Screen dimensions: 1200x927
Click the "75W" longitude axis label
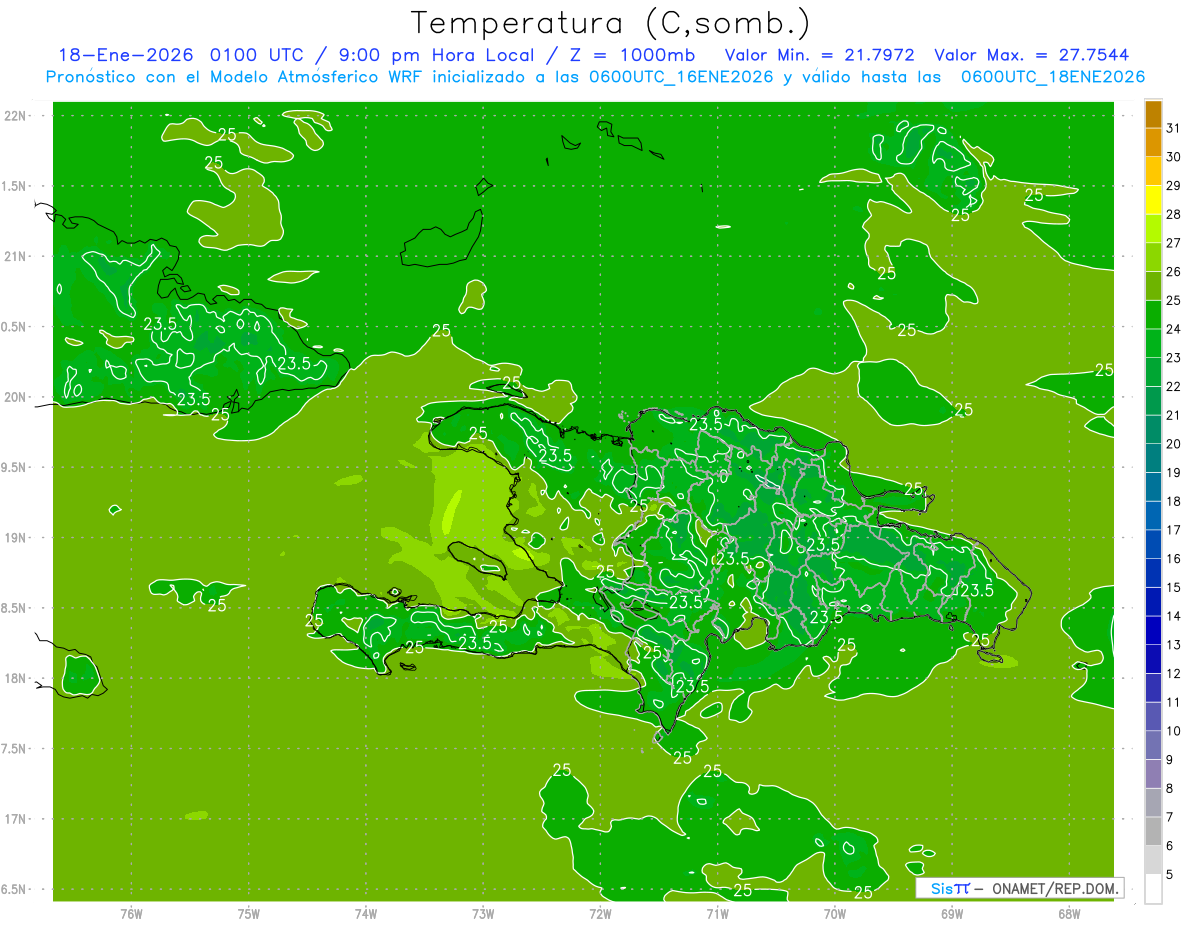click(x=248, y=914)
